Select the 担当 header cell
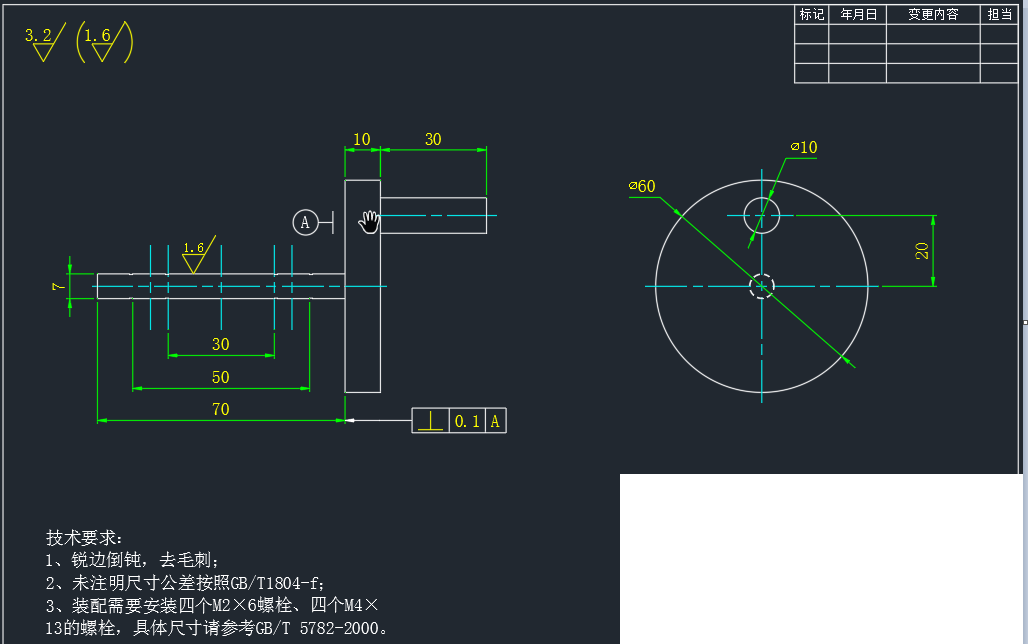Viewport: 1028px width, 644px height. (998, 14)
